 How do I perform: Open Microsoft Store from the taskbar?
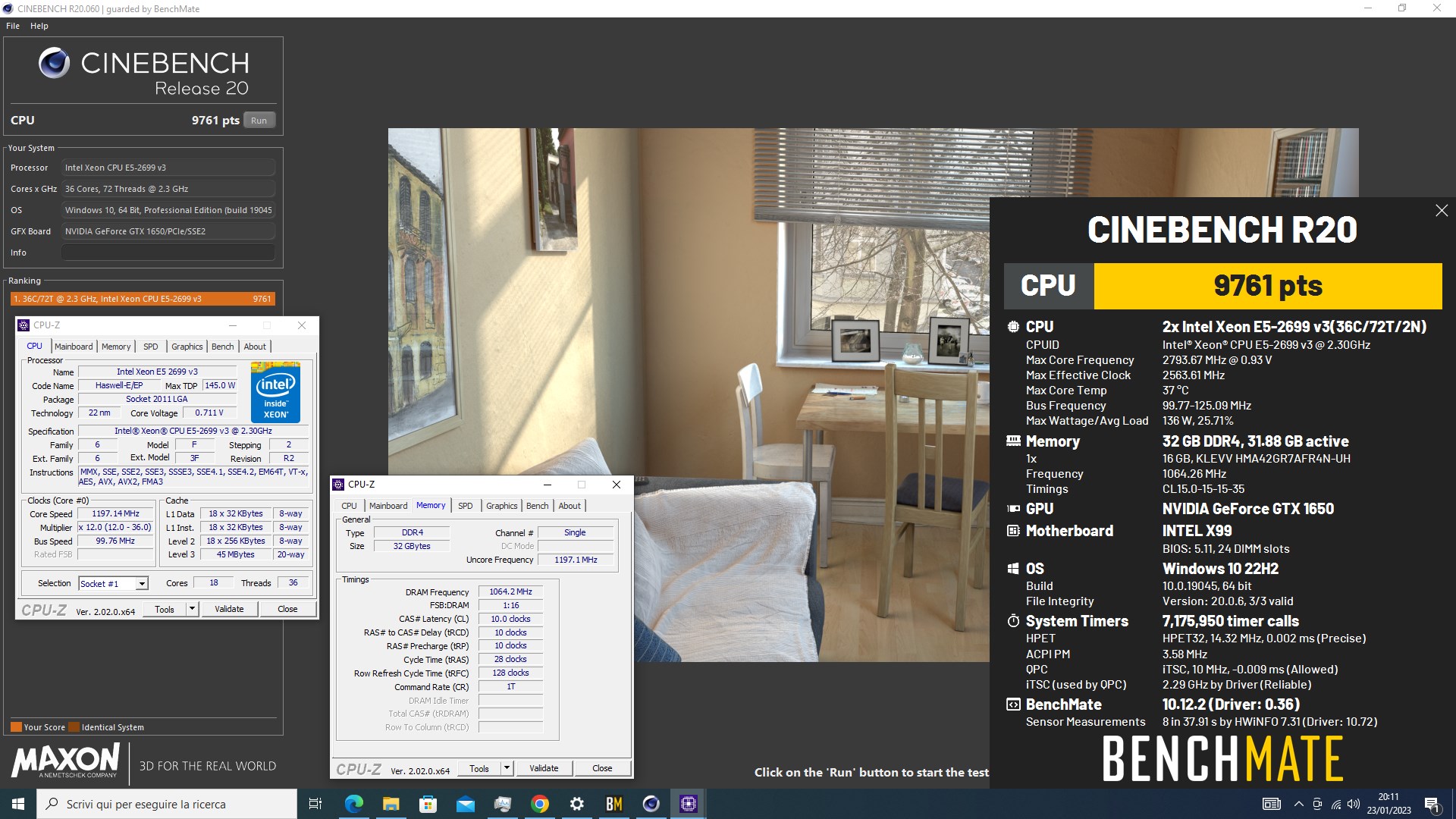point(428,804)
